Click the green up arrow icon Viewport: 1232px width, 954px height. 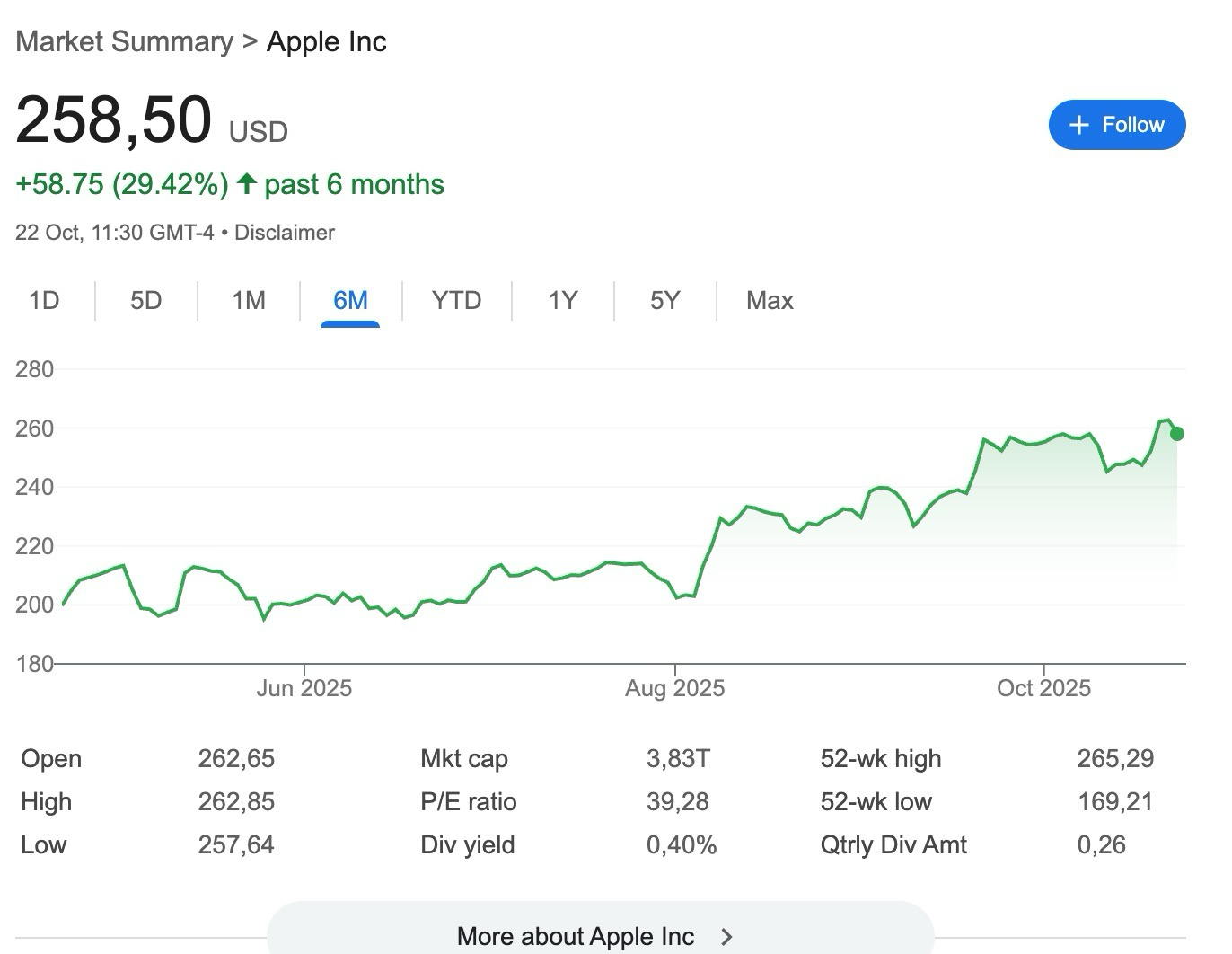(x=247, y=184)
